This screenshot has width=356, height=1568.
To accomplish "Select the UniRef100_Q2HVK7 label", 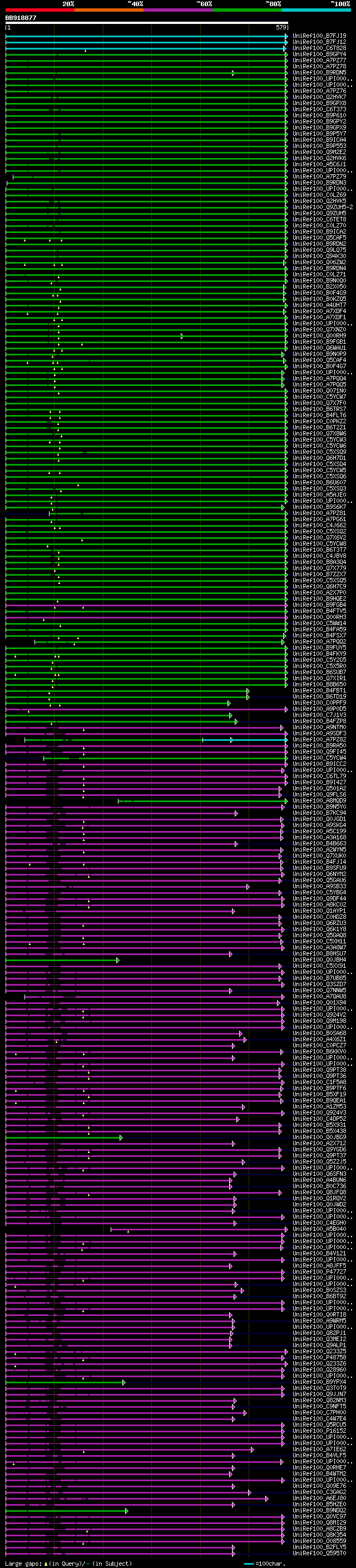I will coord(319,97).
